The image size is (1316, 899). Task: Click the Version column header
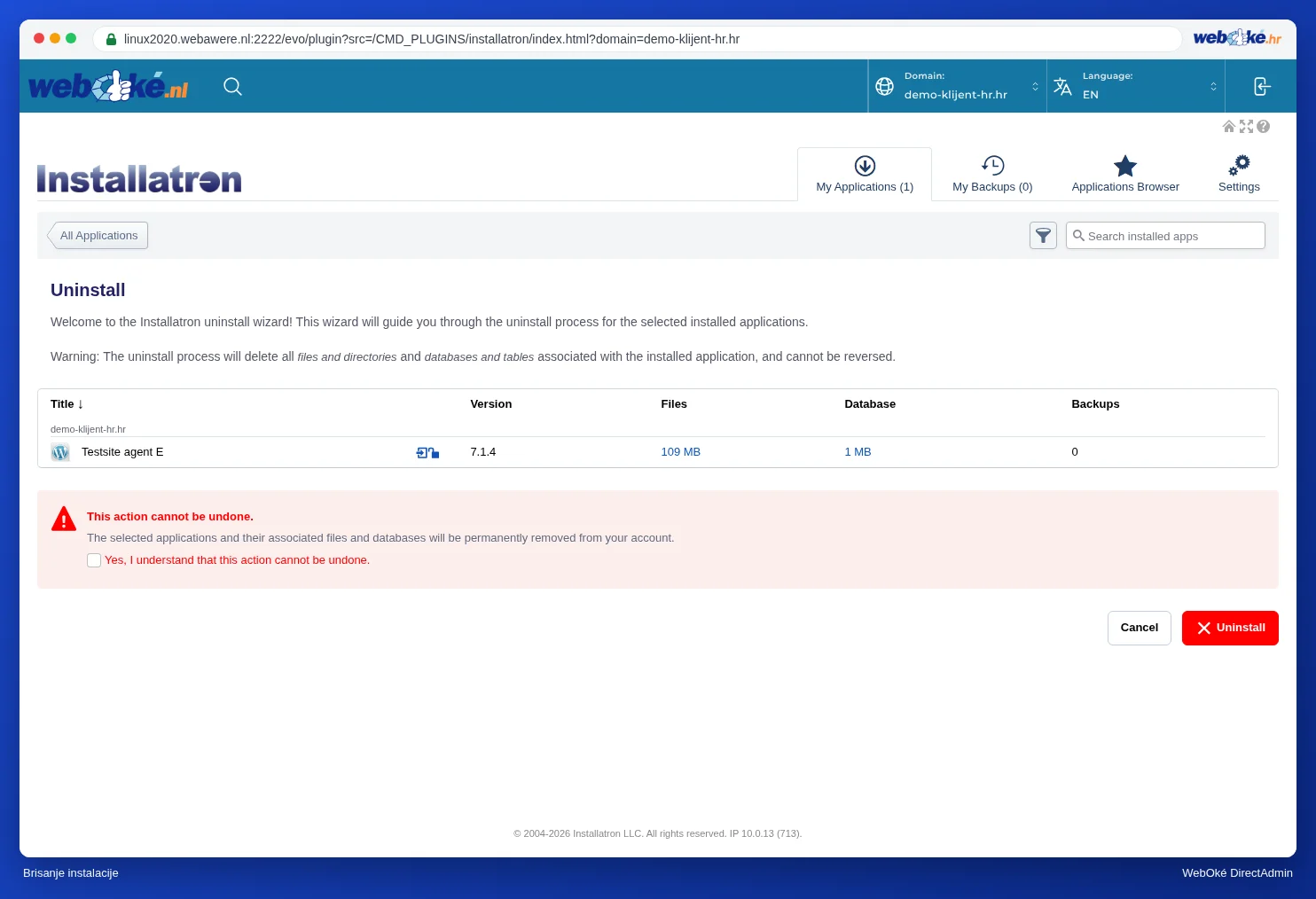491,404
